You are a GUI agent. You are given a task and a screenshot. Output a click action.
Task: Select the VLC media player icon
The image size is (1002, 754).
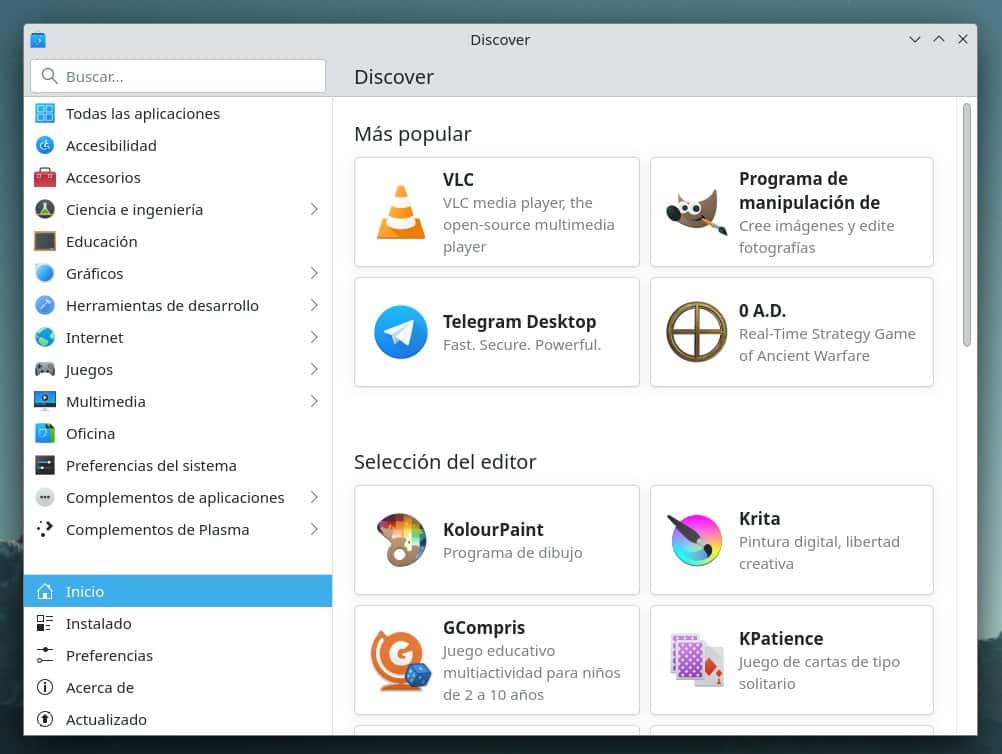(400, 212)
